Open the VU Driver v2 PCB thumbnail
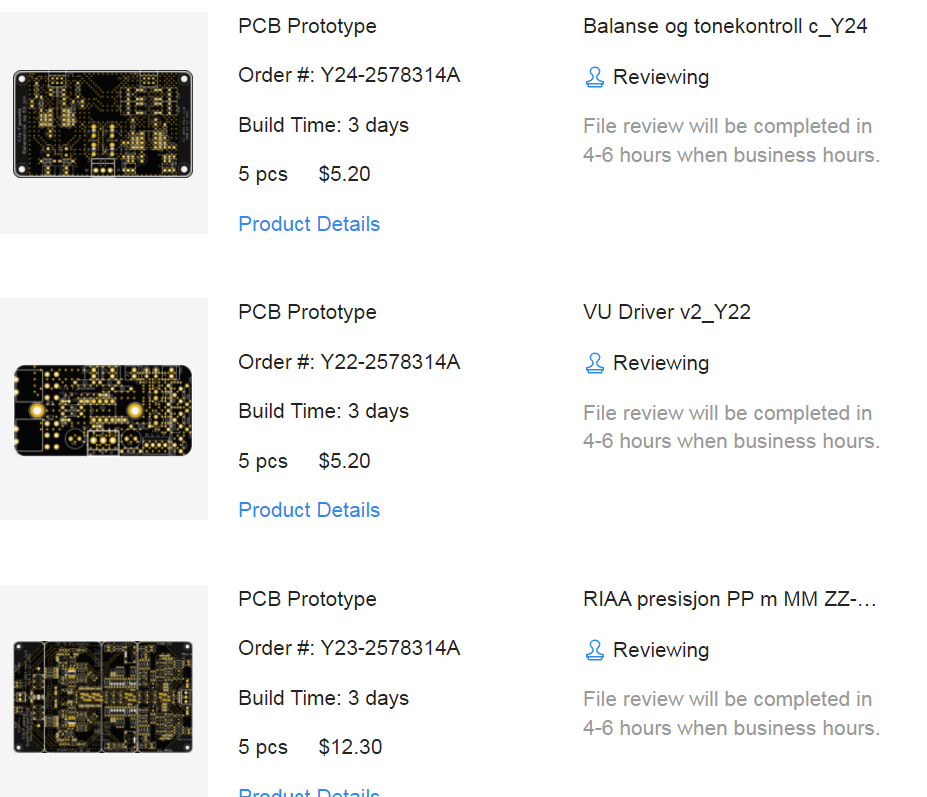Screen dimensions: 927x797 (x=103, y=410)
